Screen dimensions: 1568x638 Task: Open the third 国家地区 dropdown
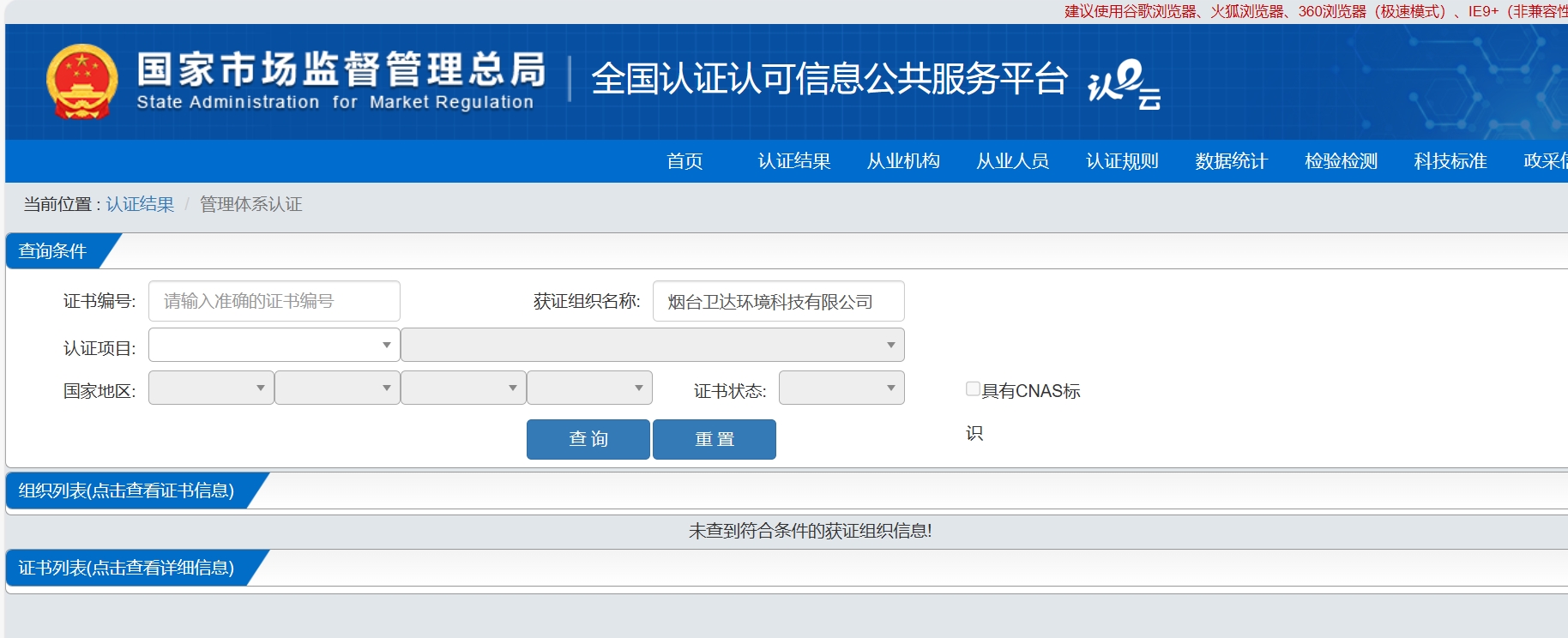pyautogui.click(x=463, y=388)
